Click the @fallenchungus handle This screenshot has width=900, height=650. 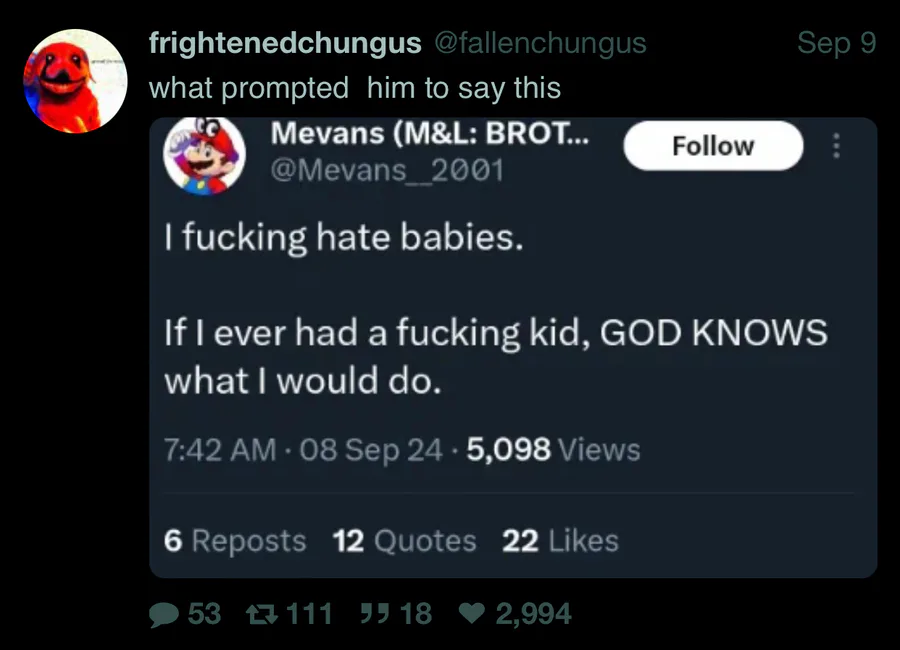(x=539, y=43)
